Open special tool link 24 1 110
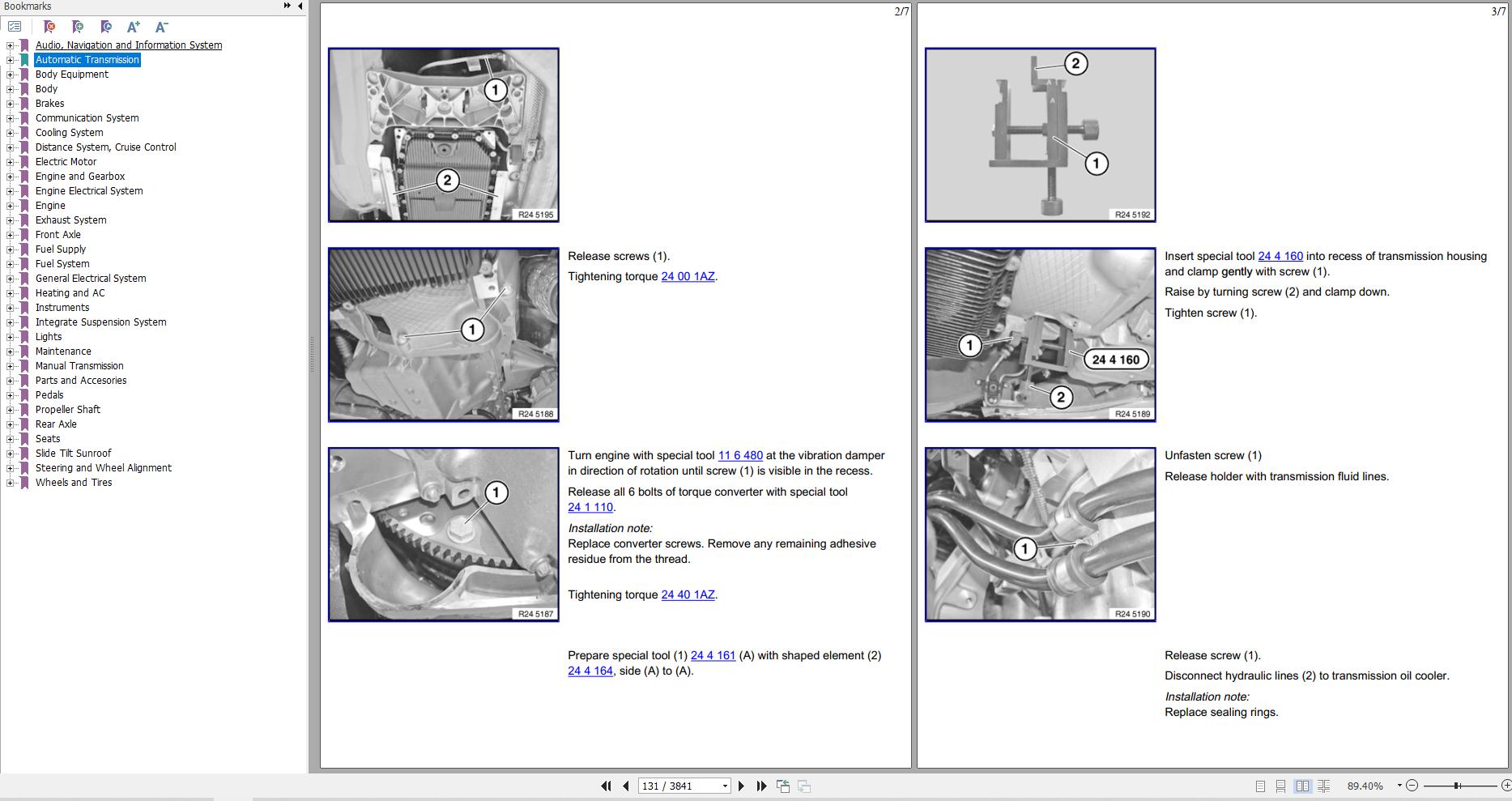The image size is (1512, 801). pos(590,507)
